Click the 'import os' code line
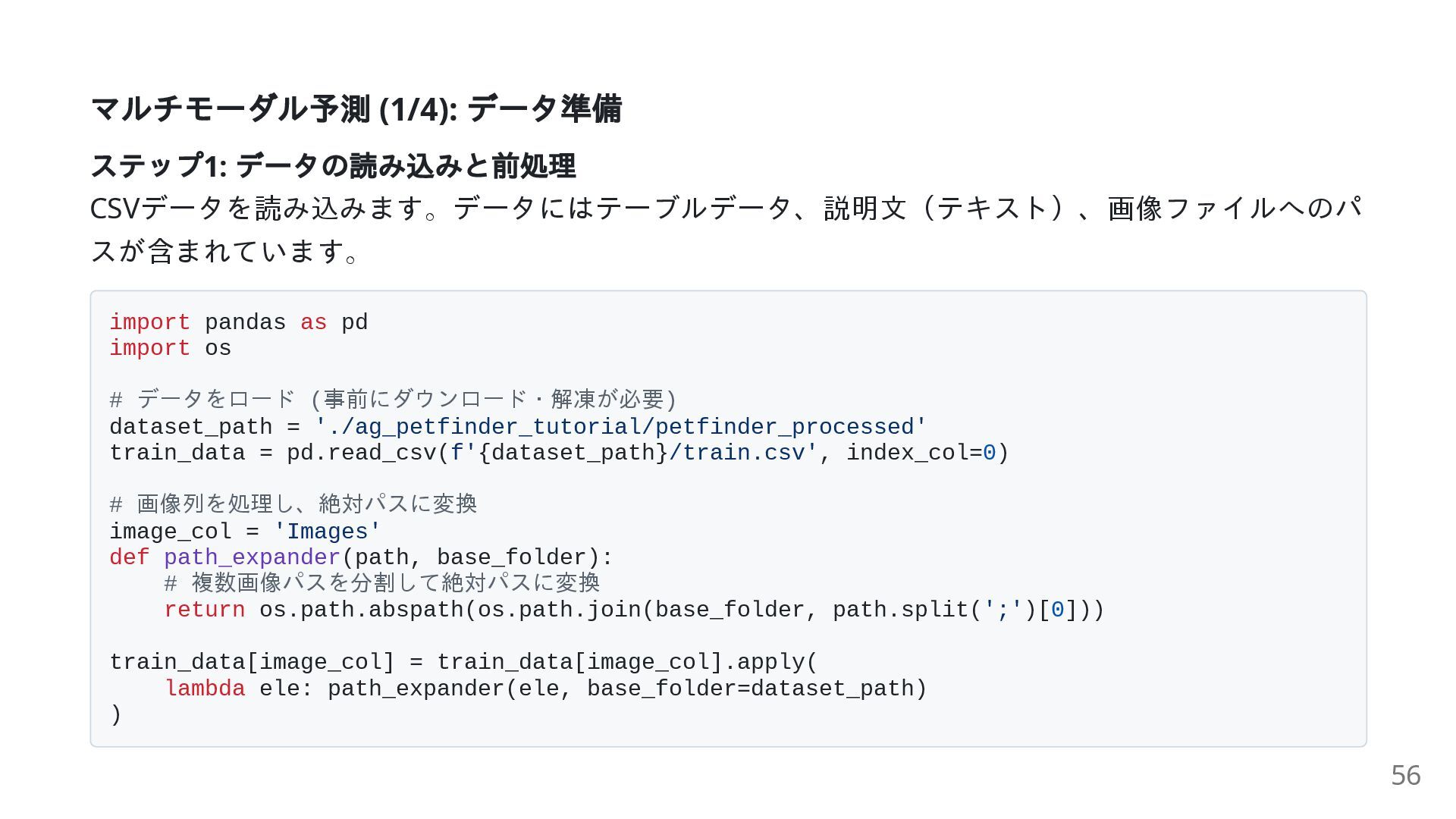 (x=171, y=348)
